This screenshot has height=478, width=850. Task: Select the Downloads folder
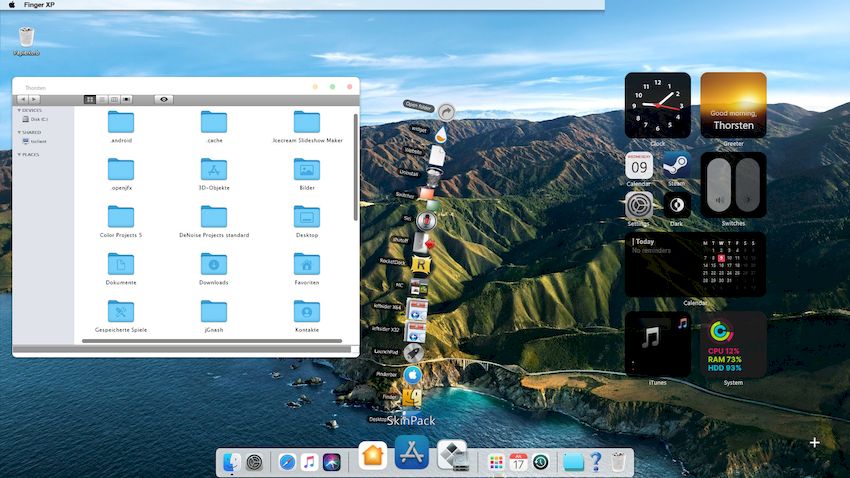coord(214,269)
